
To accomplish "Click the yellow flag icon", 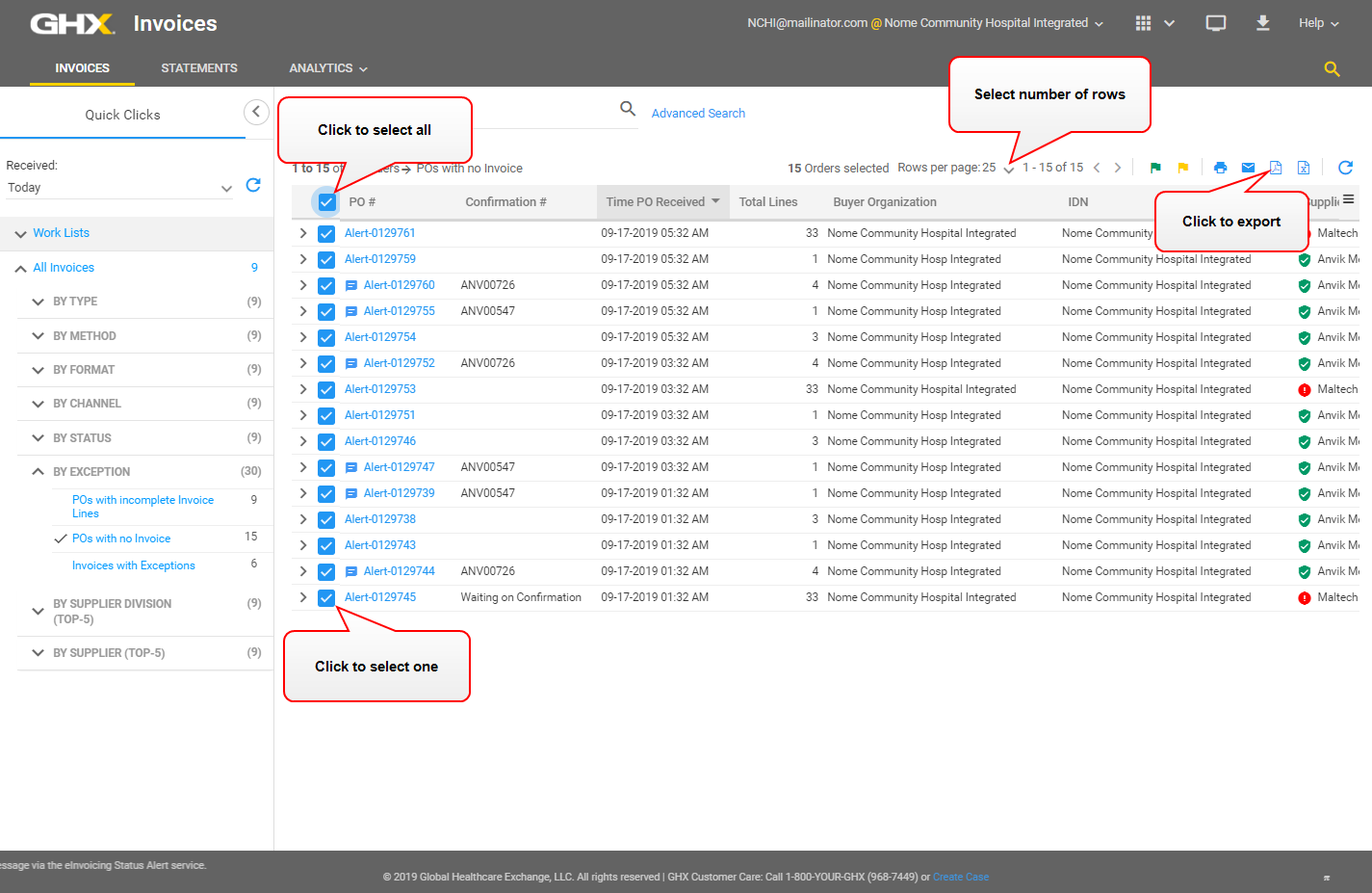I will coord(1183,168).
